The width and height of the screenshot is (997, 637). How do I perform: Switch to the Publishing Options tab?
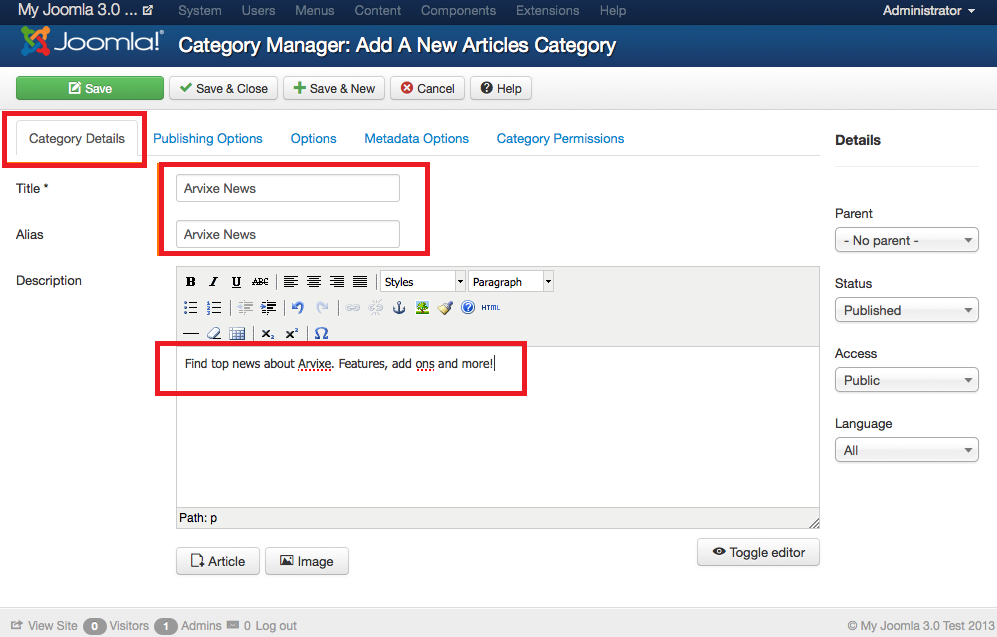[x=208, y=139]
